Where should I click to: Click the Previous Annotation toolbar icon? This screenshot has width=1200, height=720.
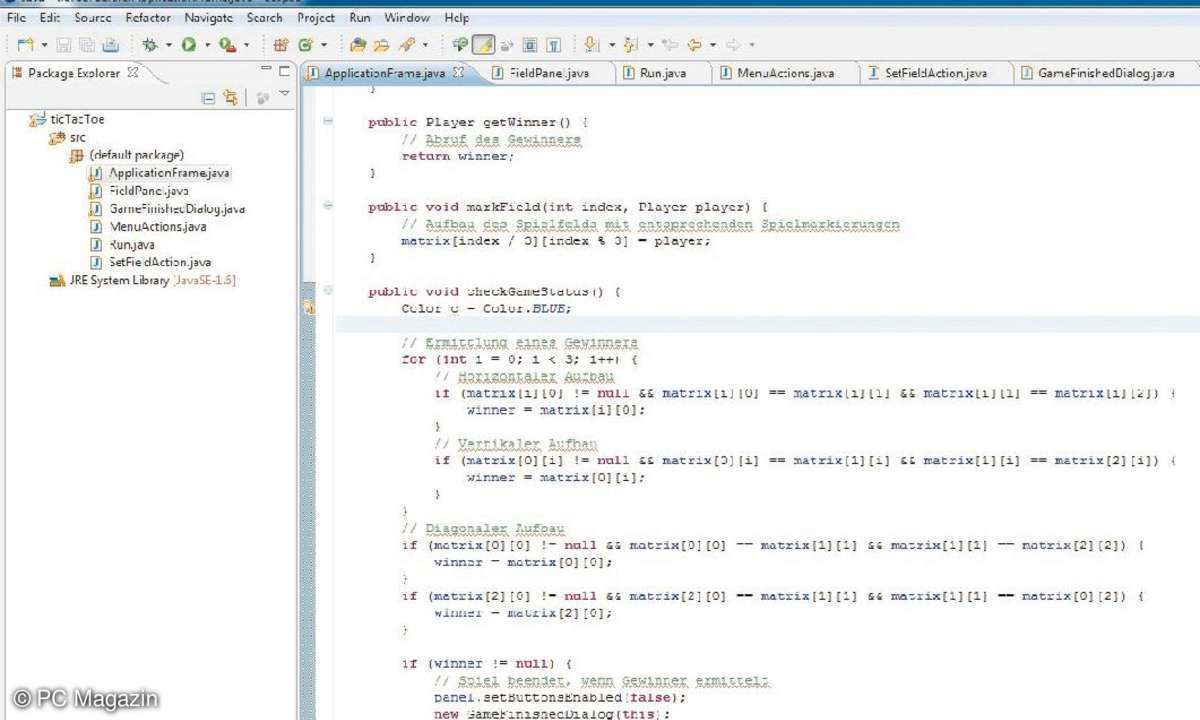coord(630,45)
